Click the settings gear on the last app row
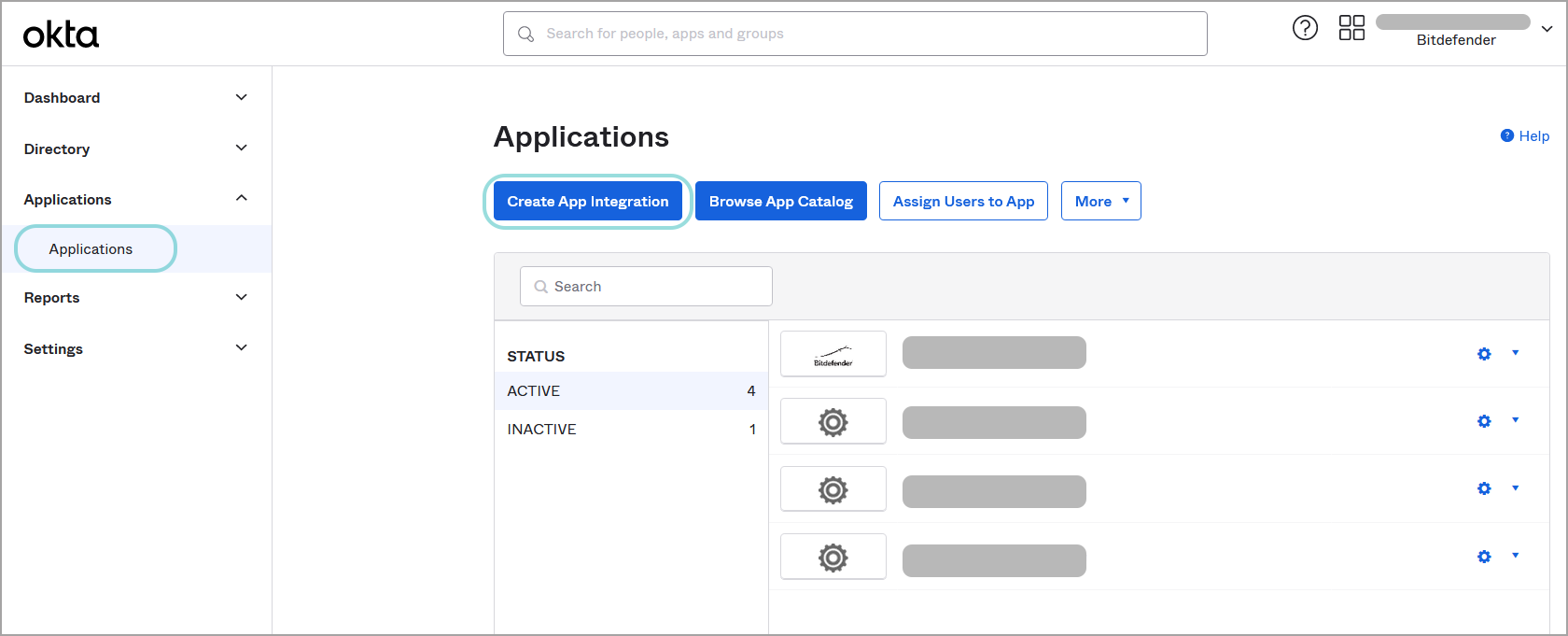The image size is (1568, 636). point(1484,557)
